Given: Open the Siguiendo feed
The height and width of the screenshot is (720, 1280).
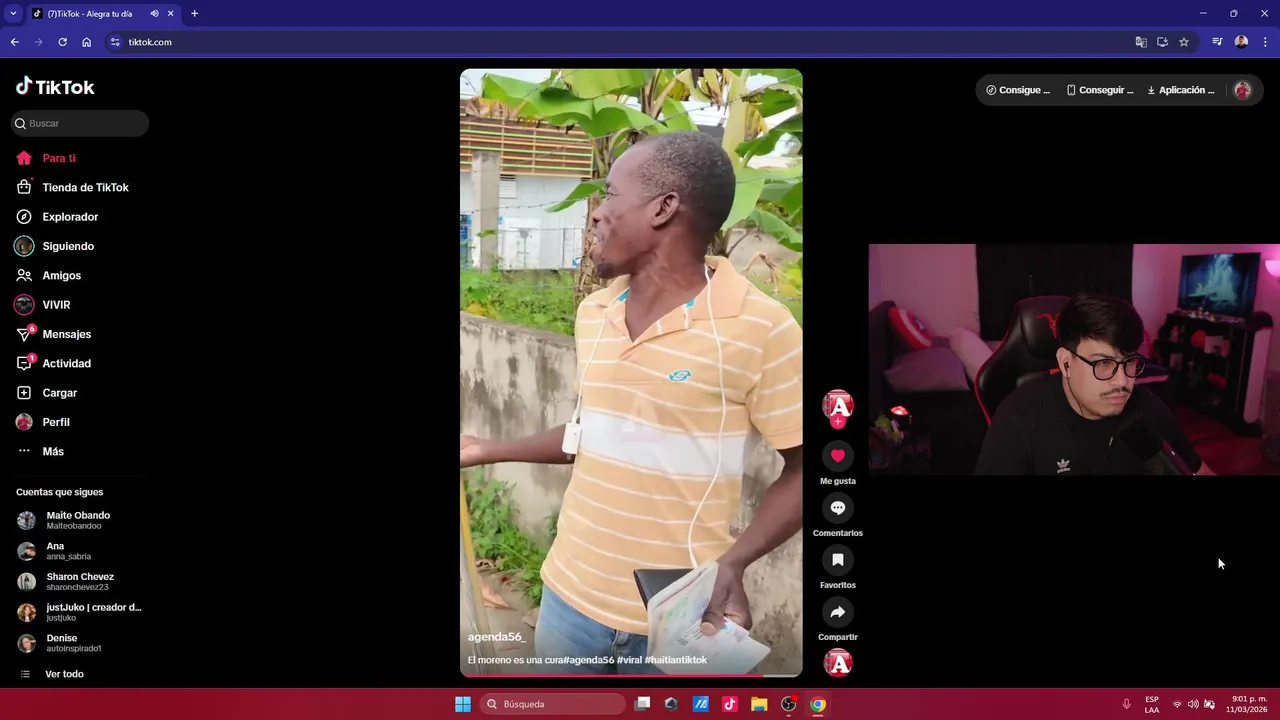Looking at the screenshot, I should pyautogui.click(x=55, y=246).
